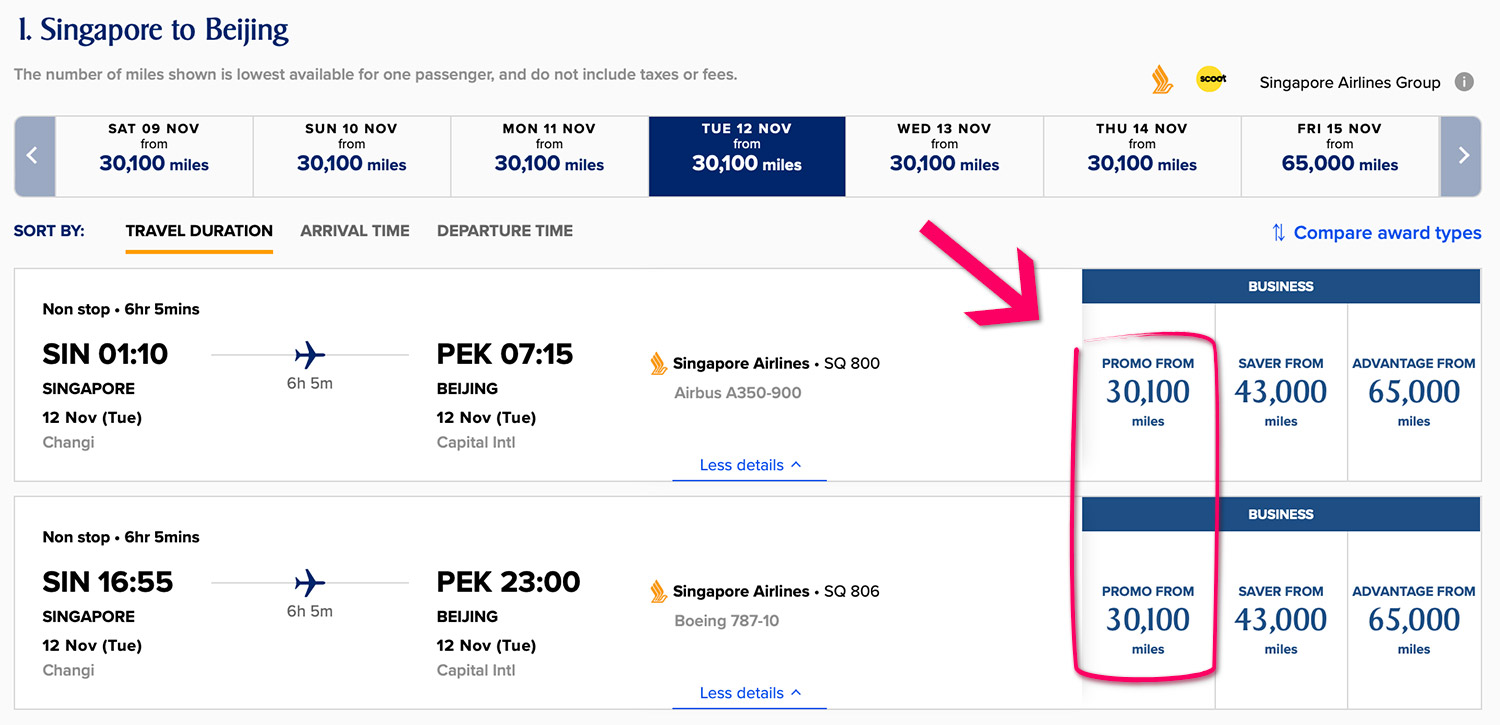
Task: Select the FRI 15 NOV date tab
Action: [1340, 156]
